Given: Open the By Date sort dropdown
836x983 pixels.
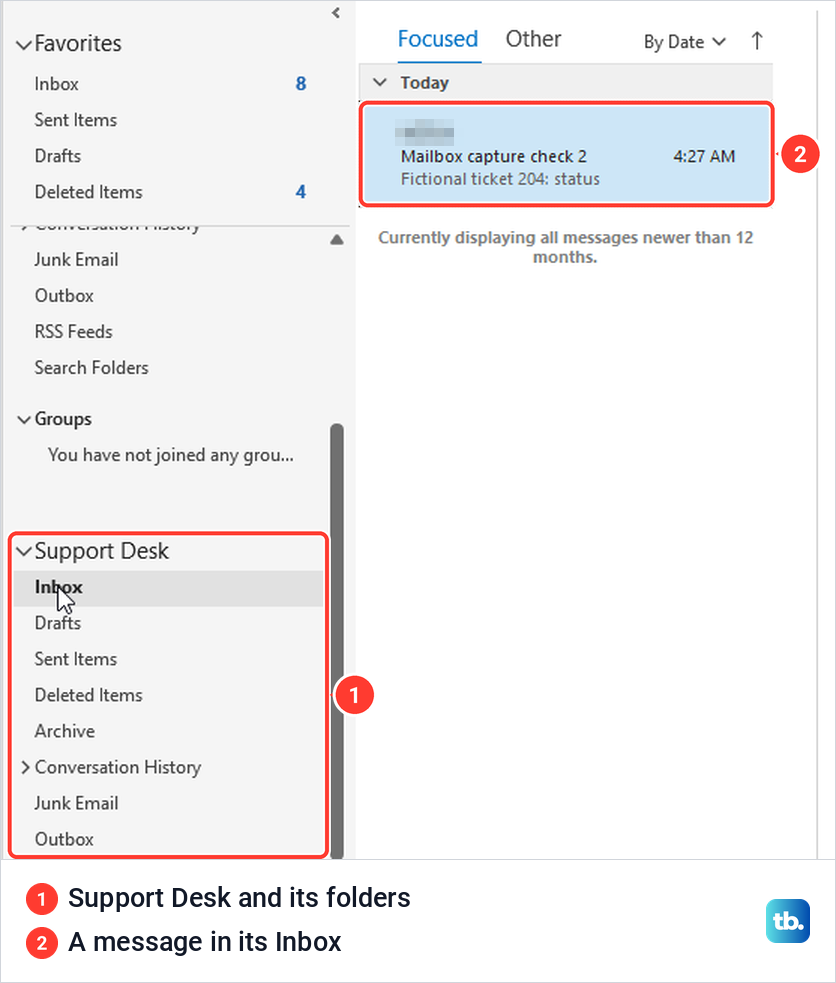Looking at the screenshot, I should pos(684,42).
